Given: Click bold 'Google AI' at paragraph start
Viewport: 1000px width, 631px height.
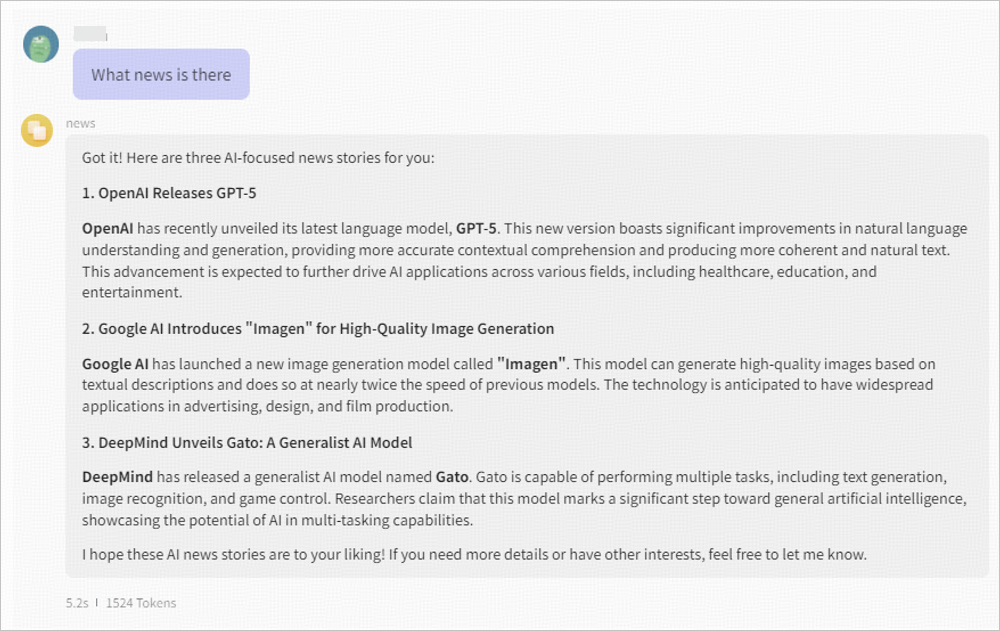Looking at the screenshot, I should coord(115,364).
